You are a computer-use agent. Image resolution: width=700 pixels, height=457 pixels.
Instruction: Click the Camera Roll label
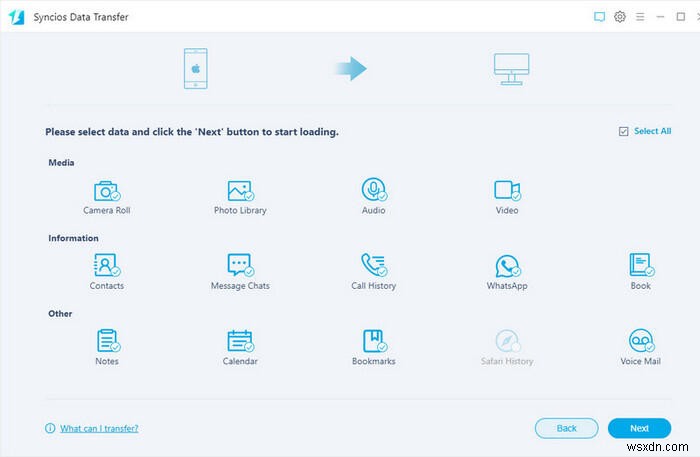[107, 210]
